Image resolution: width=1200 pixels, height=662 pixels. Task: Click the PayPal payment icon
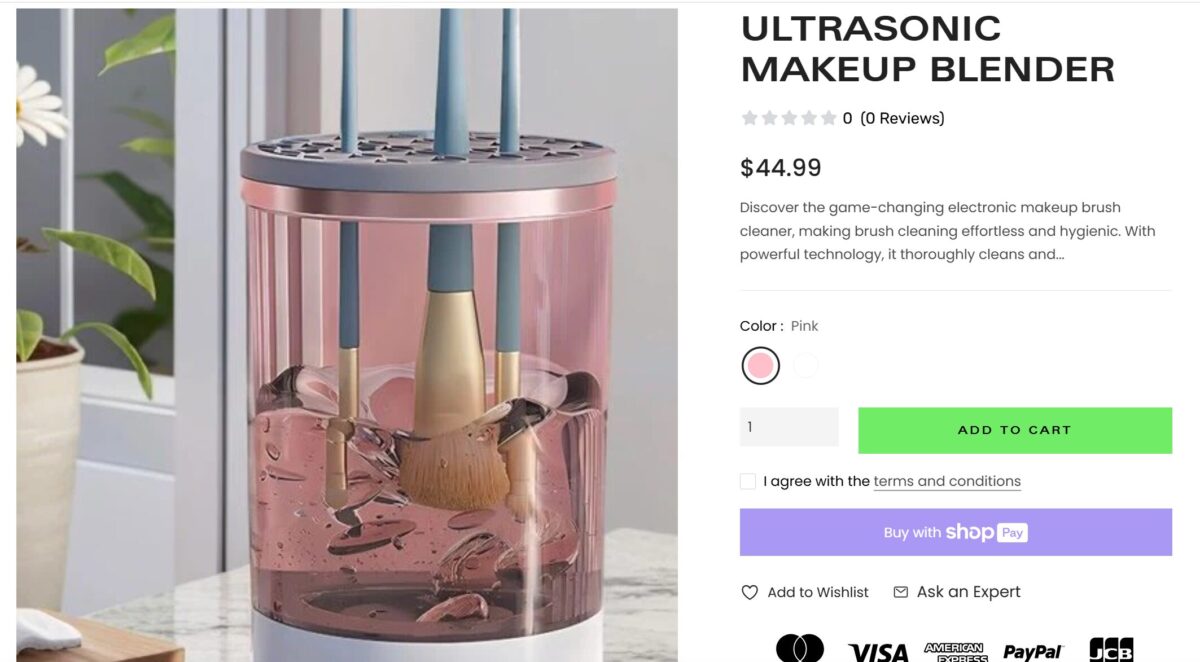coord(1032,652)
